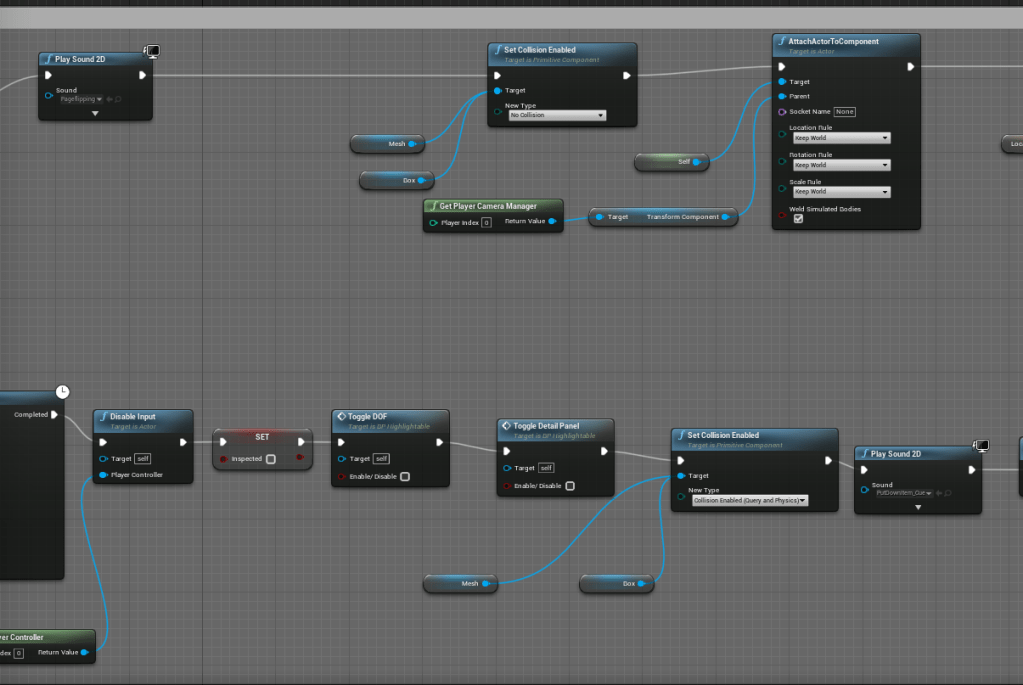The height and width of the screenshot is (685, 1023).
Task: Click monitor icon on PageFlipping Play Sound 2D
Action: tap(153, 51)
